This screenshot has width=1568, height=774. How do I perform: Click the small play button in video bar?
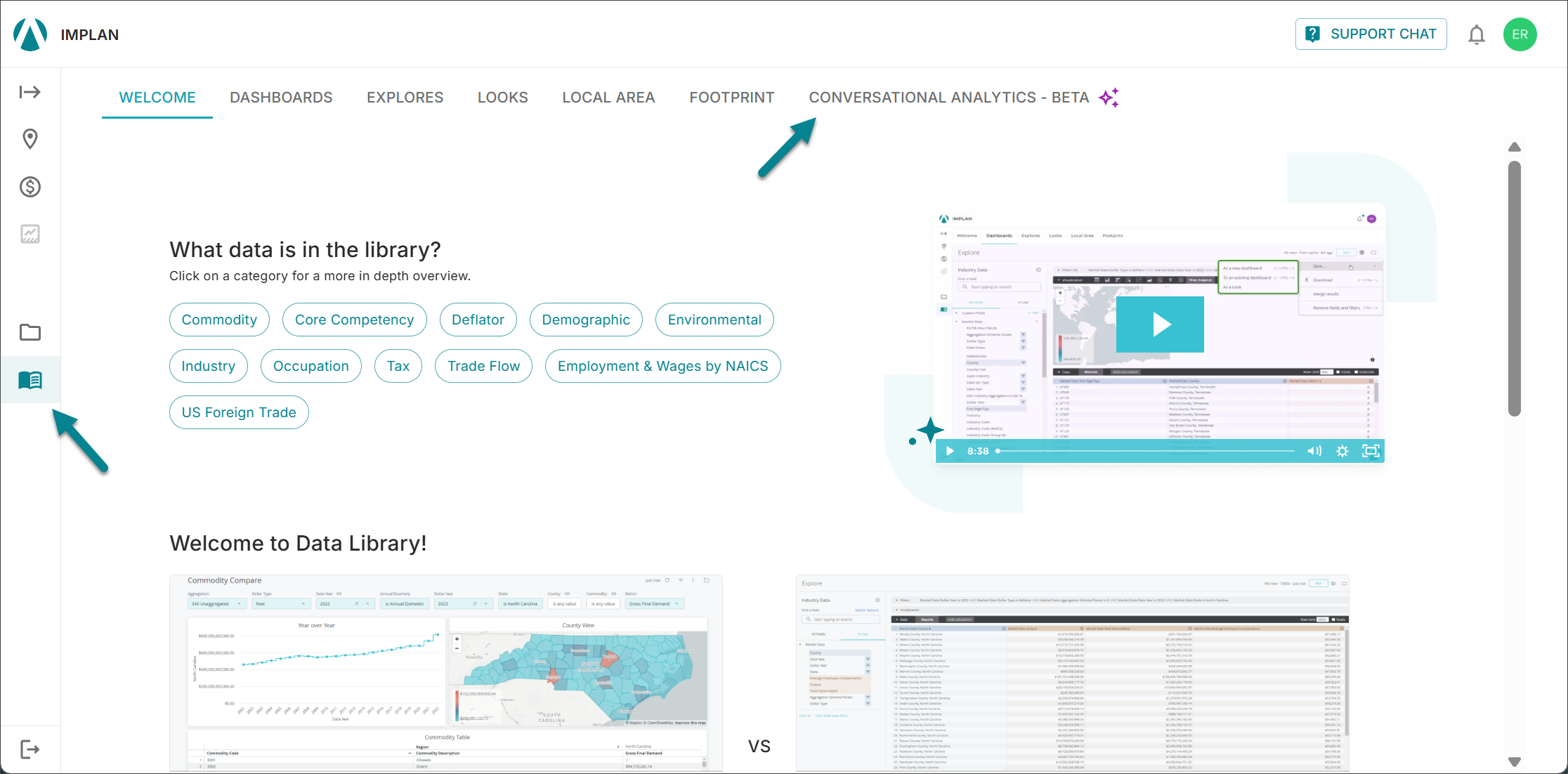[x=950, y=451]
